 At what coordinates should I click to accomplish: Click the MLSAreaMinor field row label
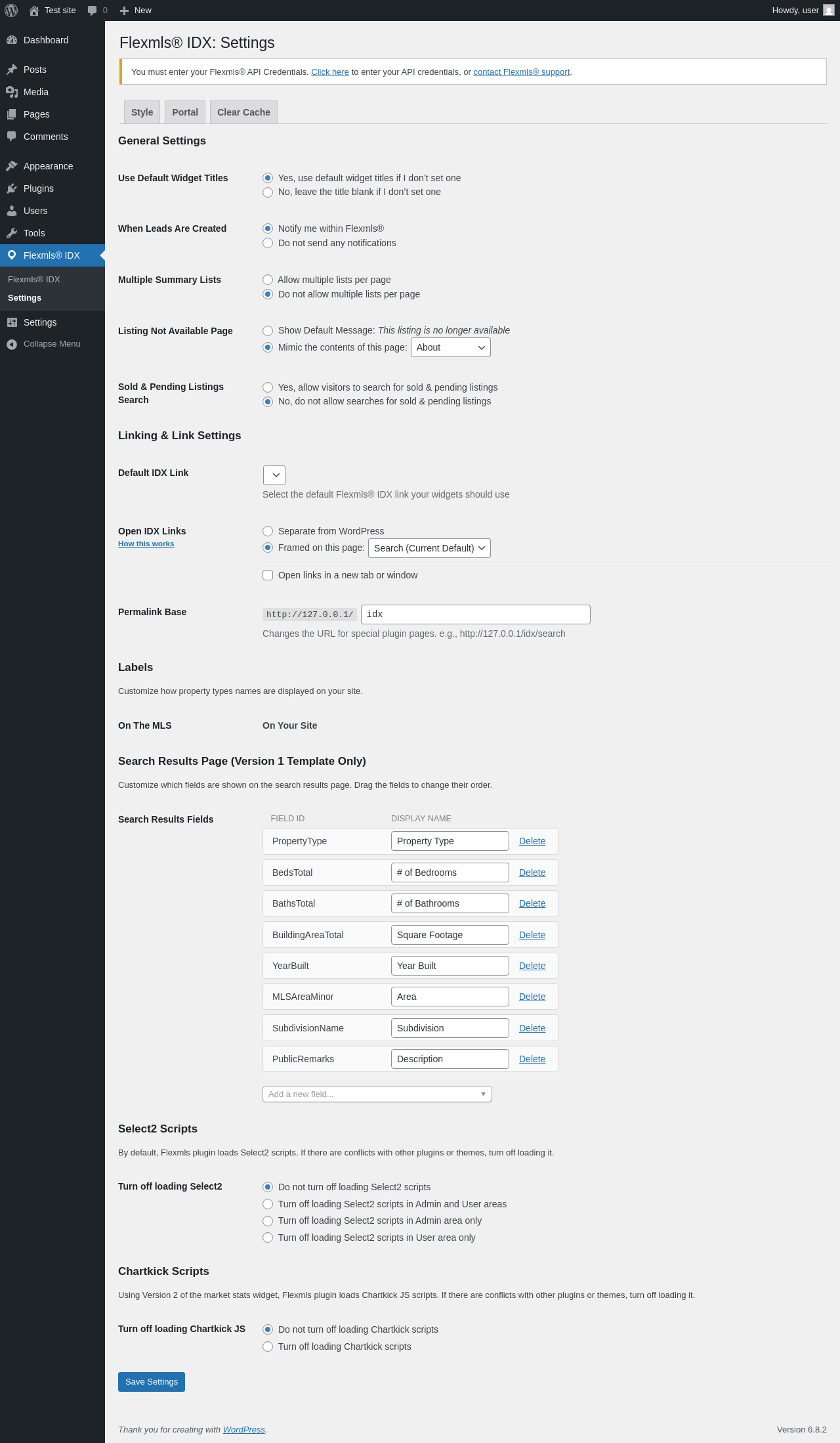pyautogui.click(x=303, y=997)
